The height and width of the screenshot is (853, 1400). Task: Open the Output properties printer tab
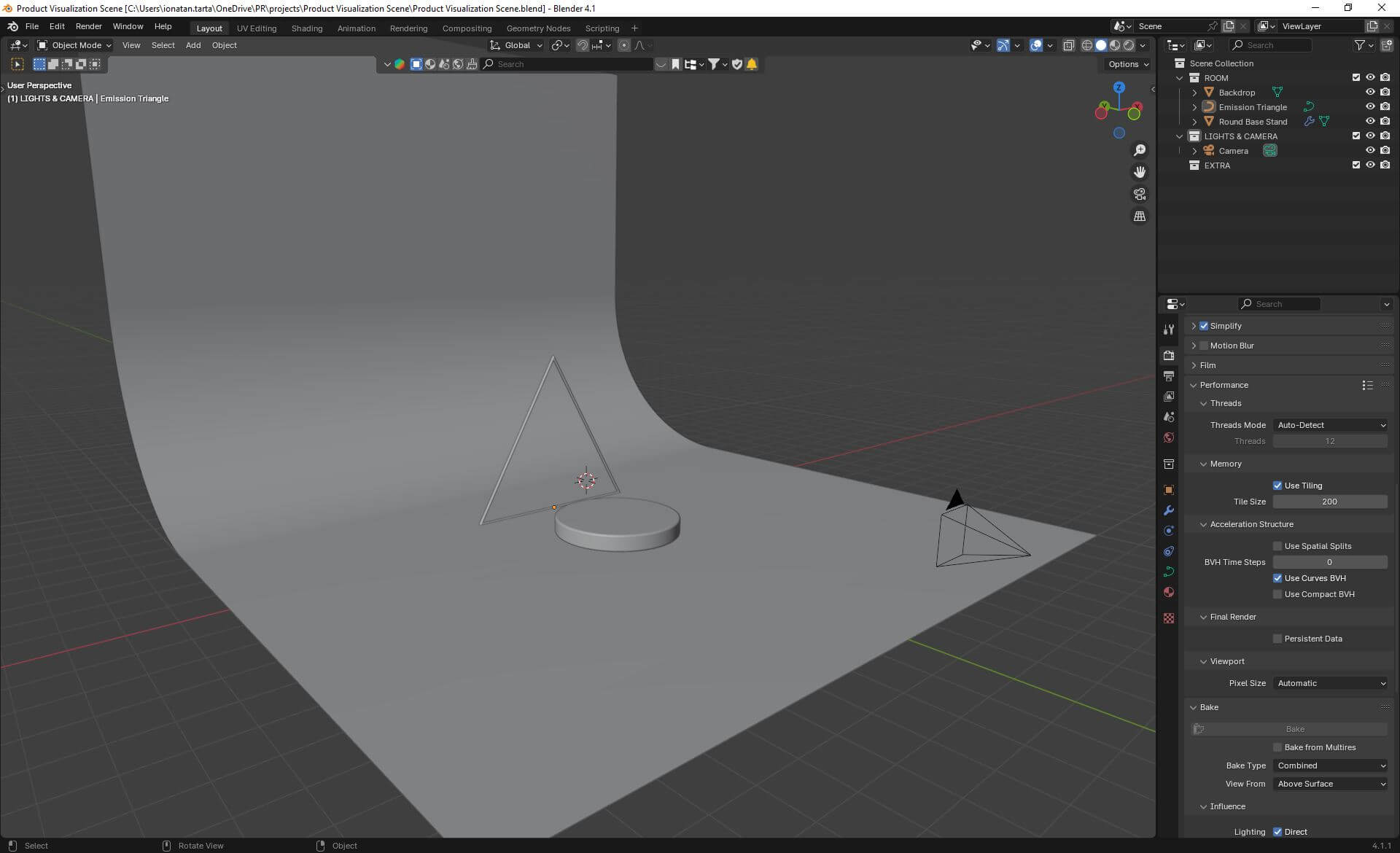[1169, 376]
